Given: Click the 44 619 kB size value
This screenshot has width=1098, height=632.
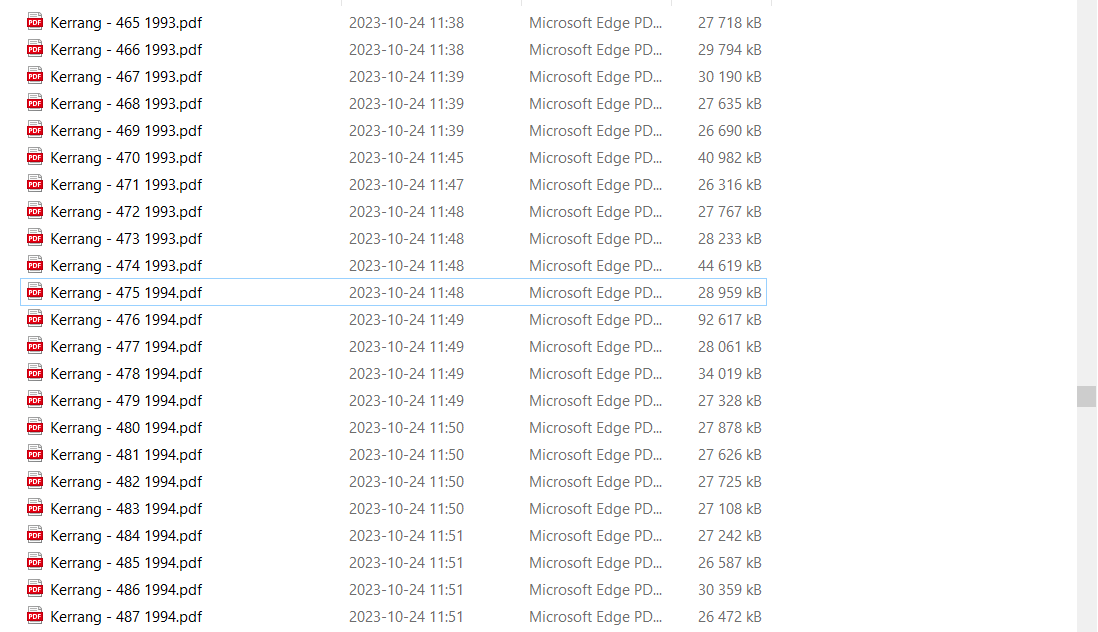Looking at the screenshot, I should [729, 265].
